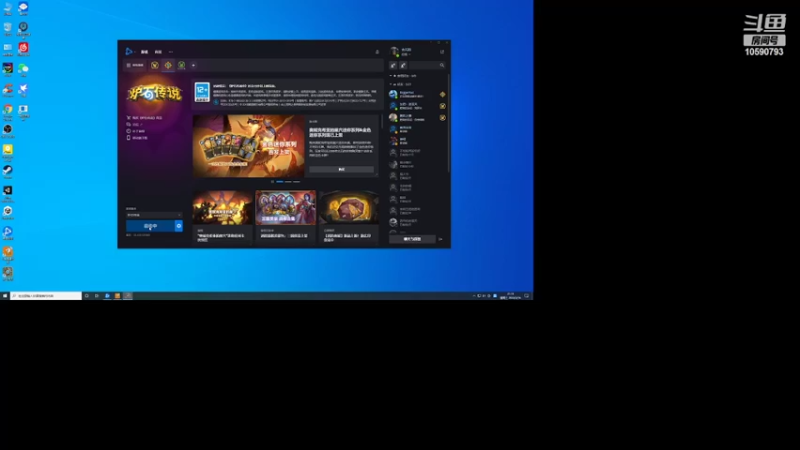Expand the online status dropdown under the username

coord(406,55)
